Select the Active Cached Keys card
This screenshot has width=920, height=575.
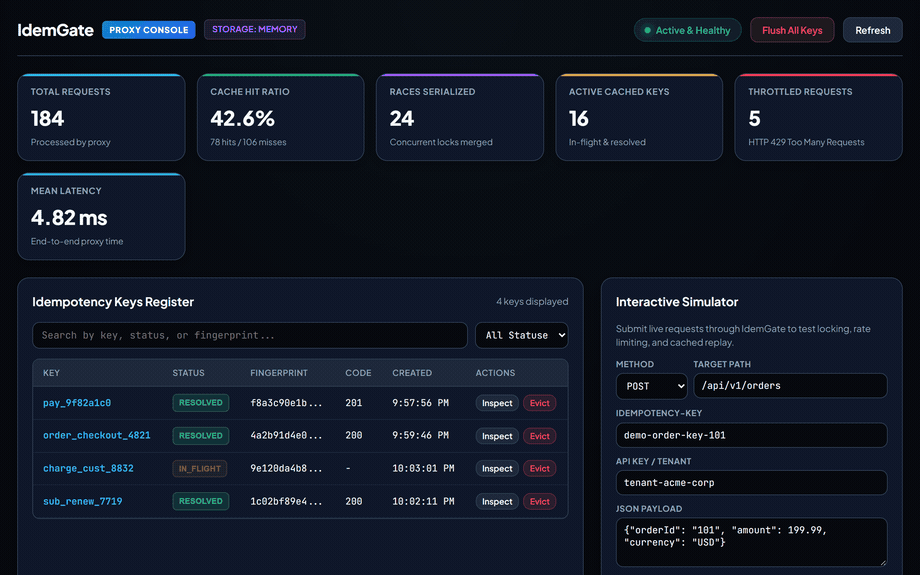coord(639,117)
